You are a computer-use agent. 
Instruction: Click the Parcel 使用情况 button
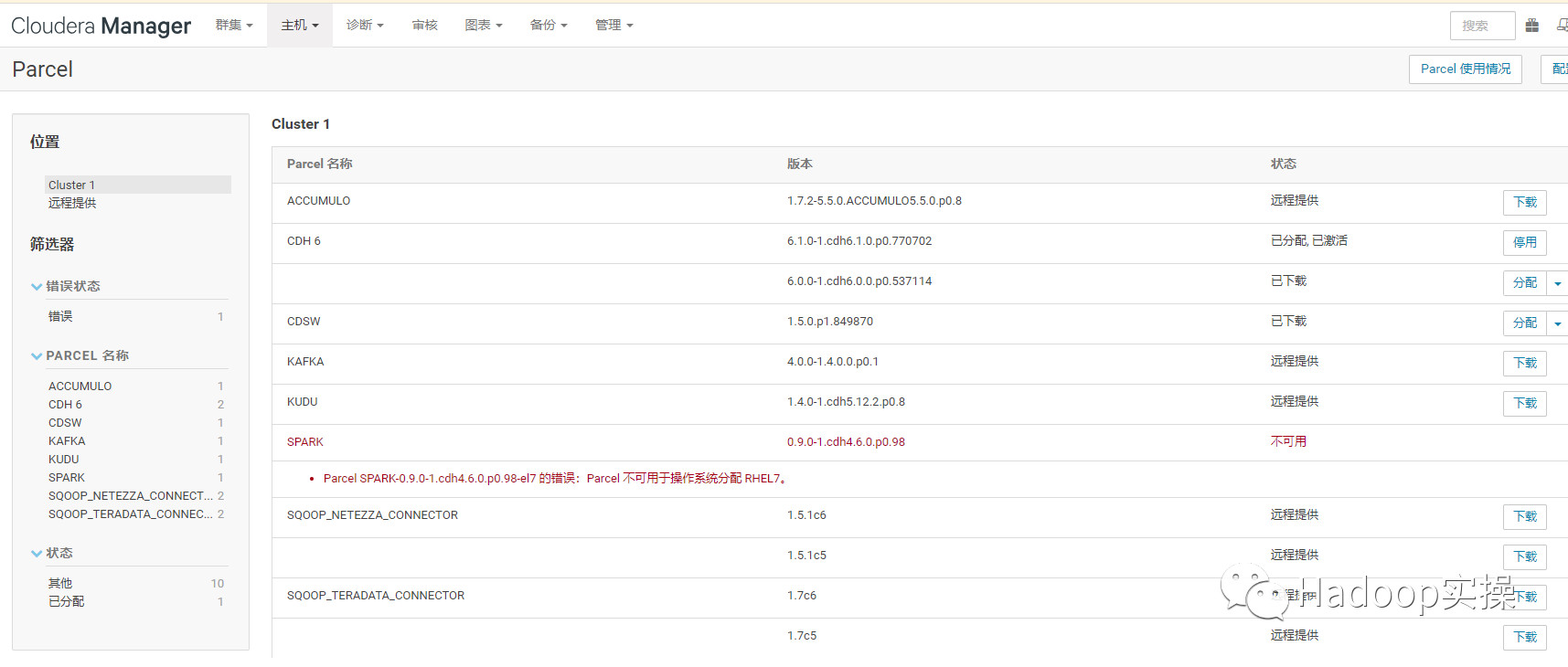point(1465,69)
